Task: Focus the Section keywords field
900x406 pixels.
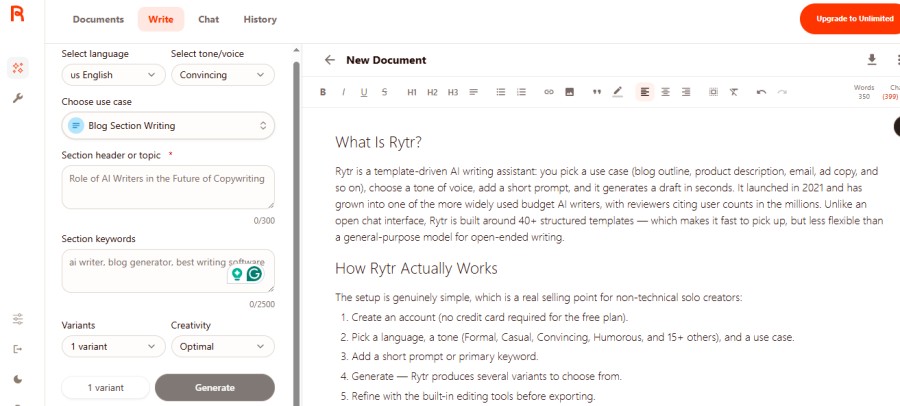Action: pyautogui.click(x=168, y=271)
